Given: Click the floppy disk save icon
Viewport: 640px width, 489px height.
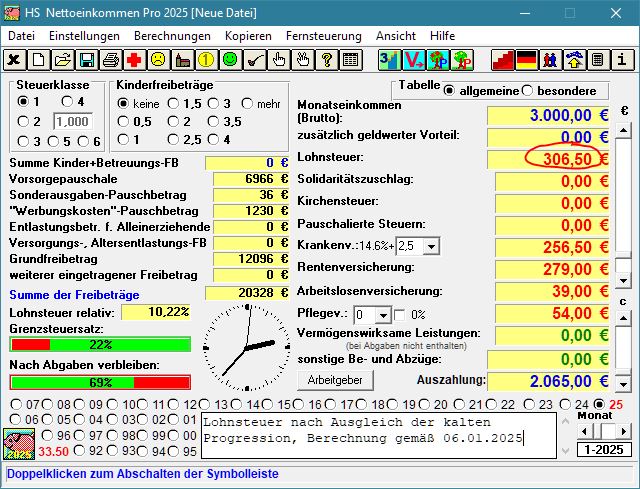Looking at the screenshot, I should [86, 60].
